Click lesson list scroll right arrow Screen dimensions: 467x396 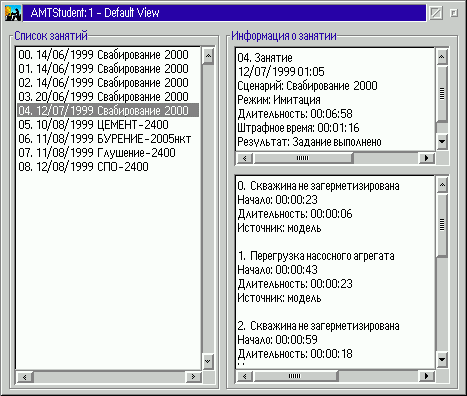(193, 377)
